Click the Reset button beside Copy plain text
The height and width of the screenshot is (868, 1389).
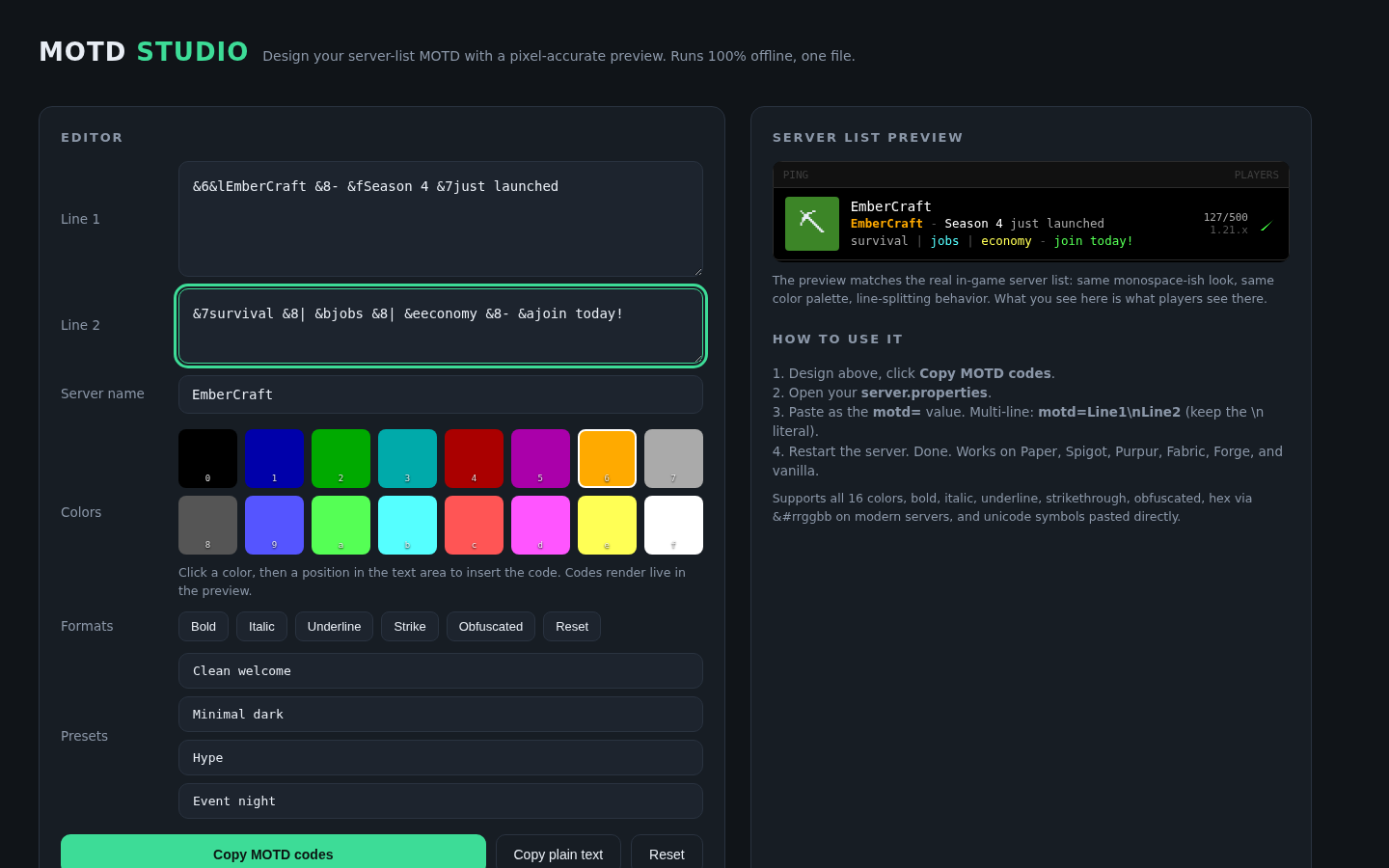(667, 853)
